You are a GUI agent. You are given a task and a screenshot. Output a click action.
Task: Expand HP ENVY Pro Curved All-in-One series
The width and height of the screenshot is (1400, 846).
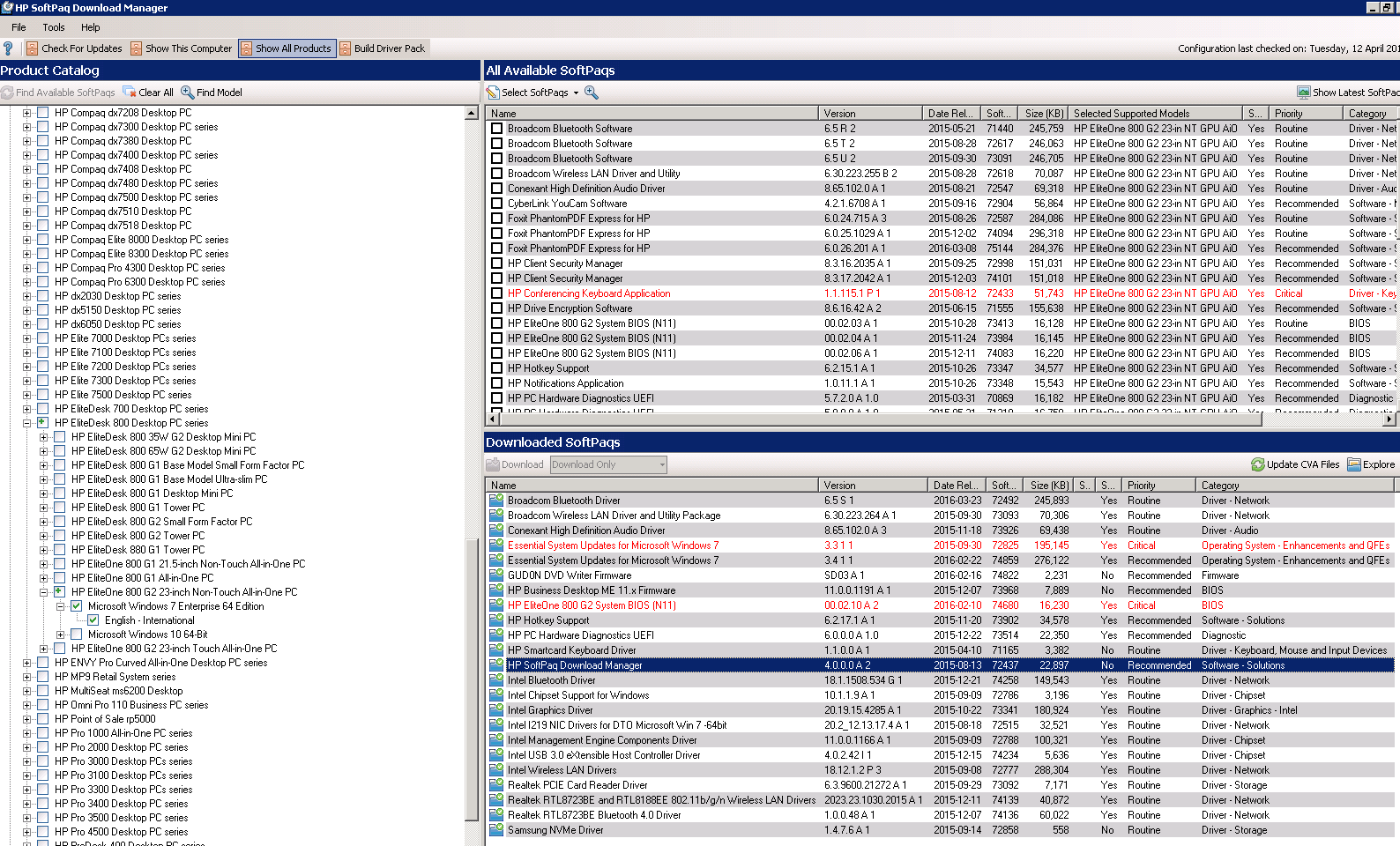[x=26, y=663]
